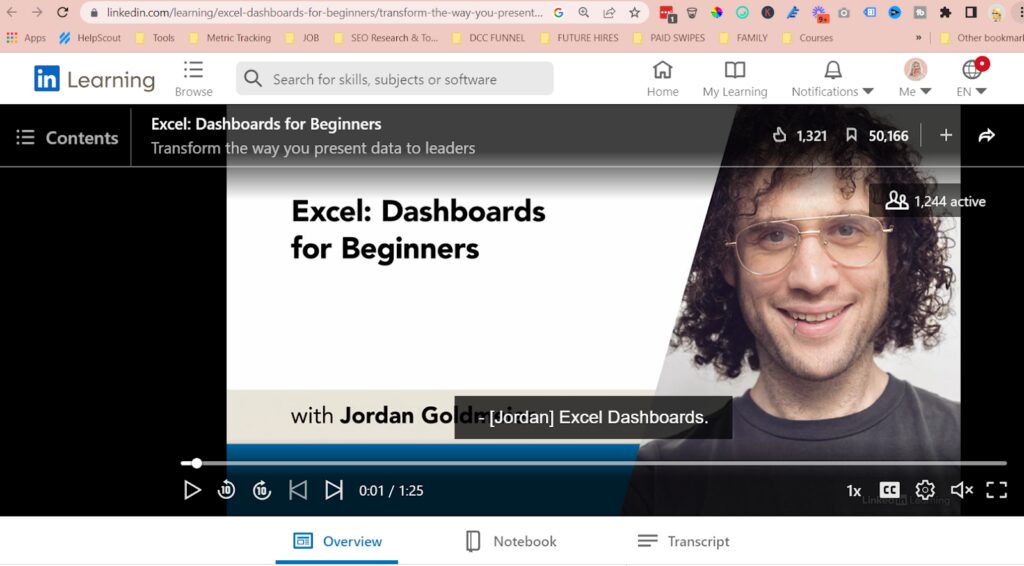Open the Browse menu
1024x566 pixels.
(x=193, y=79)
